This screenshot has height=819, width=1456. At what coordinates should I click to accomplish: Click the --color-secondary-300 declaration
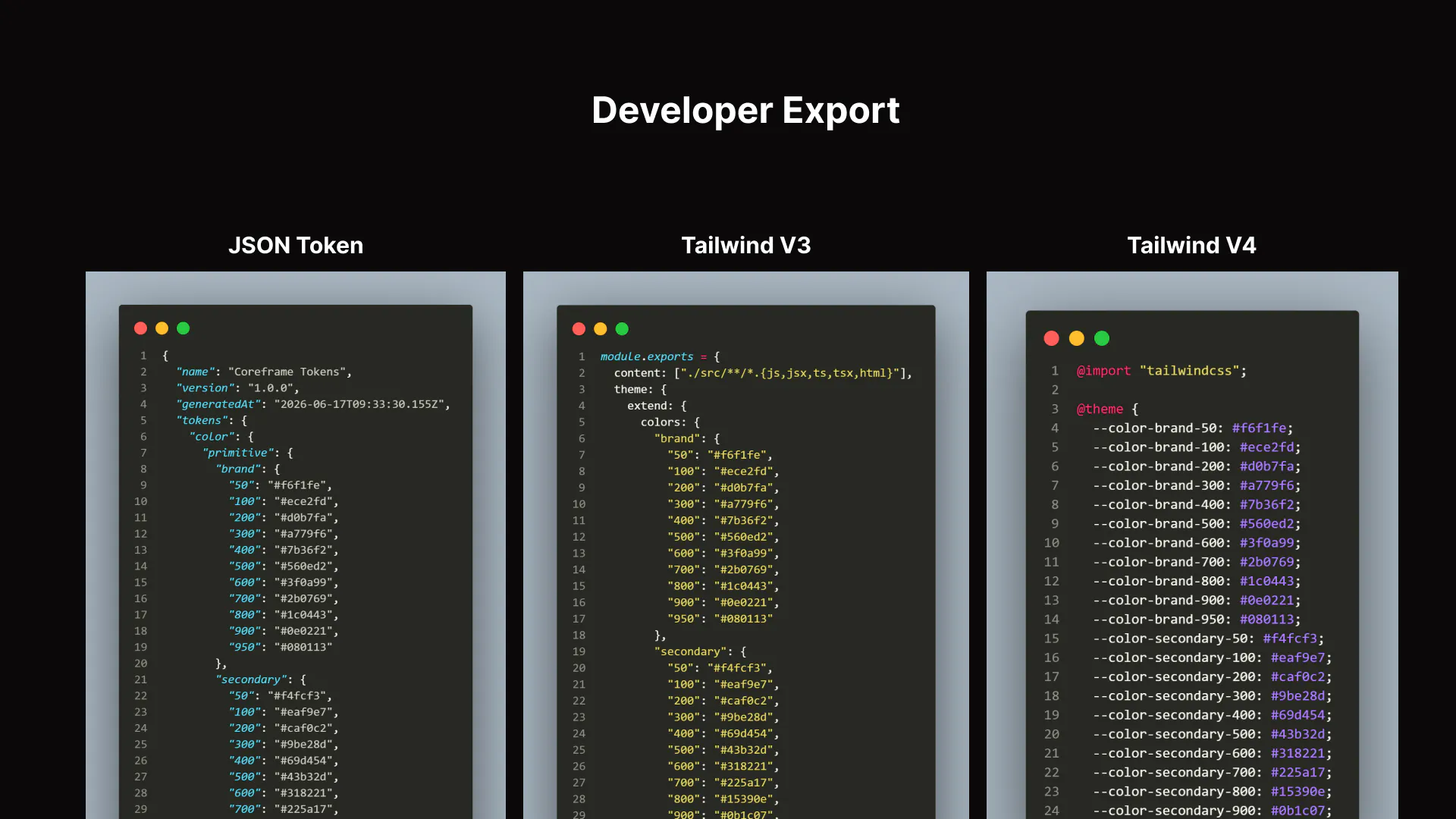1213,696
